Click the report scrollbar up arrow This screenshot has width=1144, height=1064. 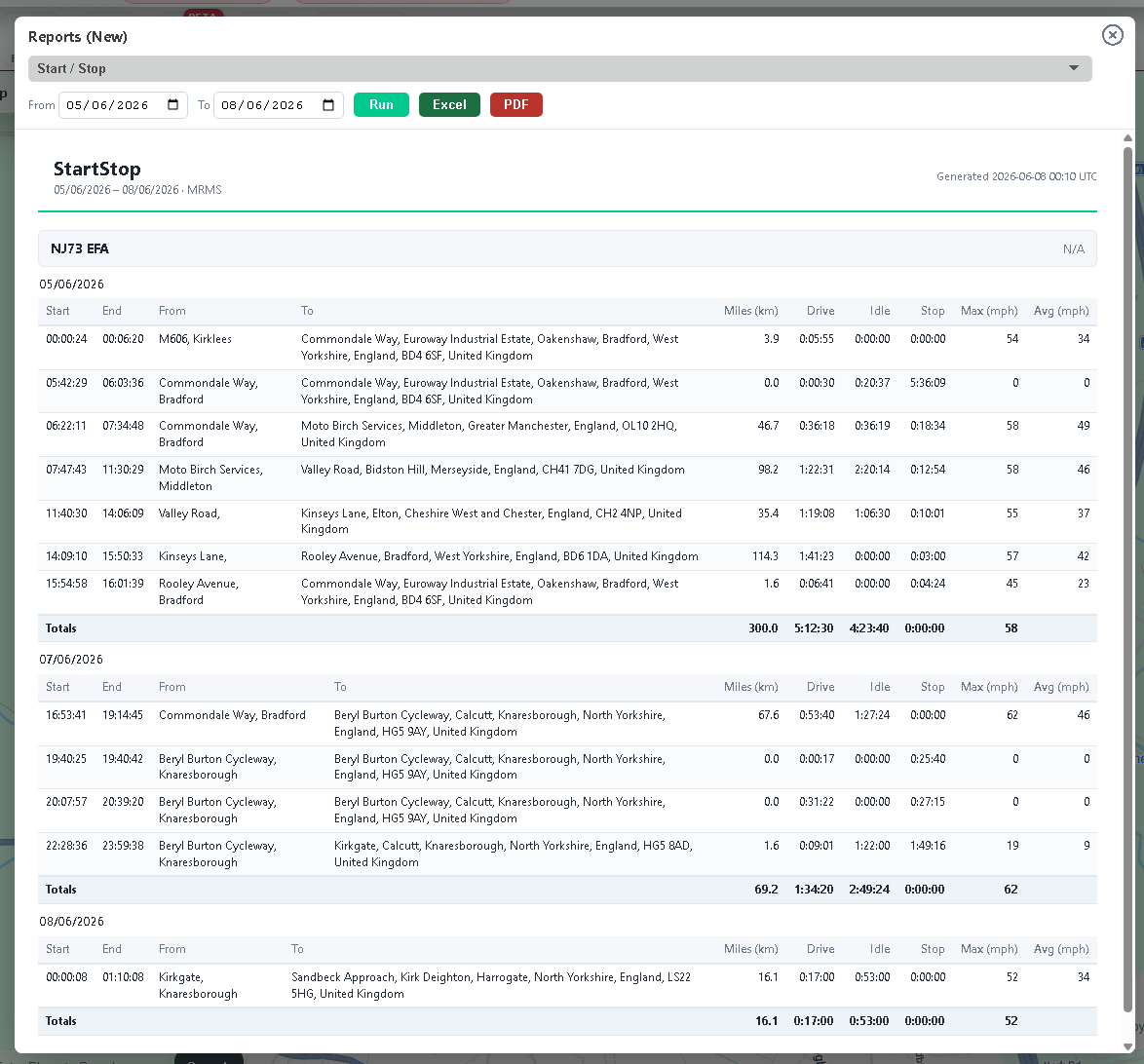(1127, 138)
